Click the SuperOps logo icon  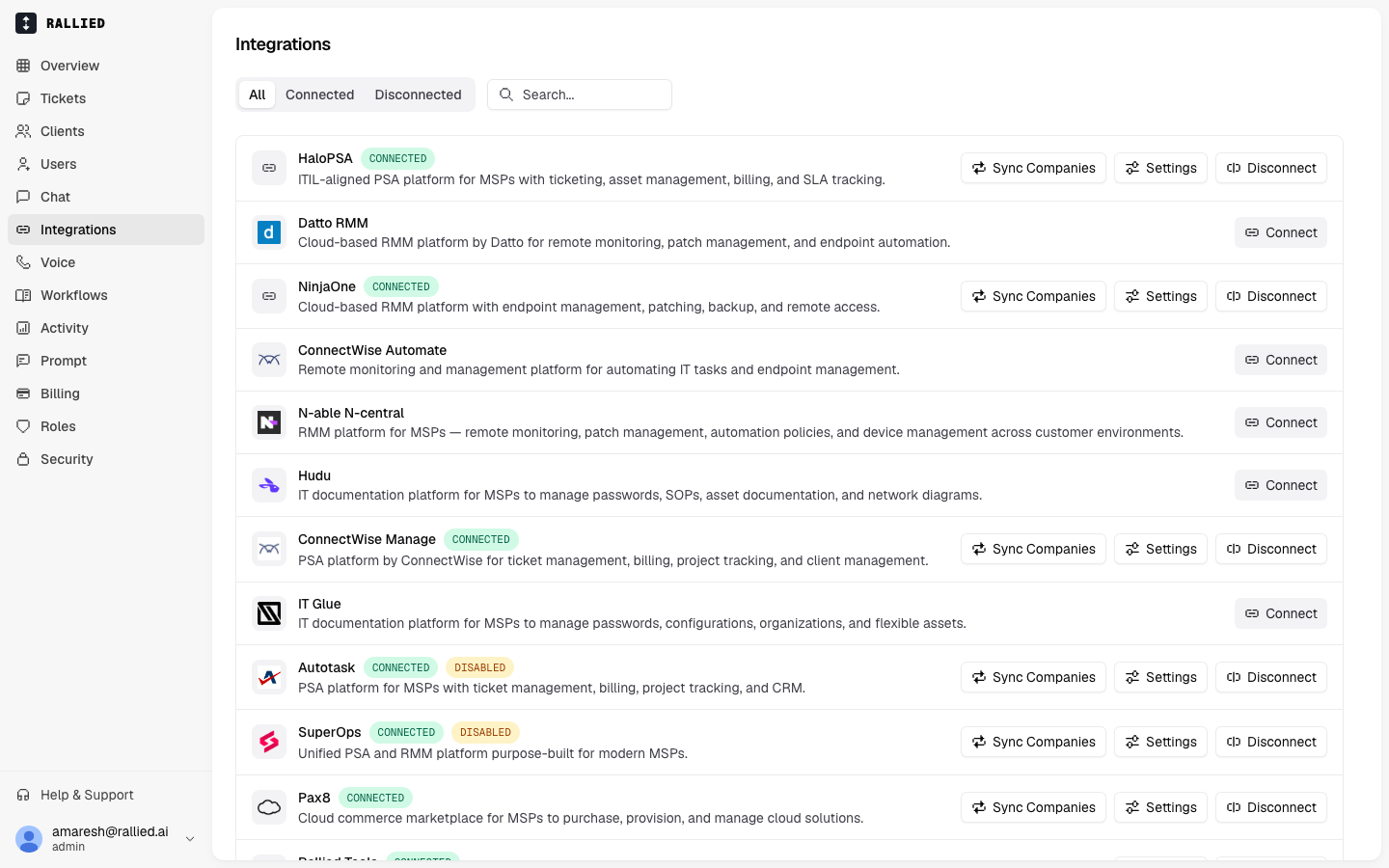pos(269,742)
